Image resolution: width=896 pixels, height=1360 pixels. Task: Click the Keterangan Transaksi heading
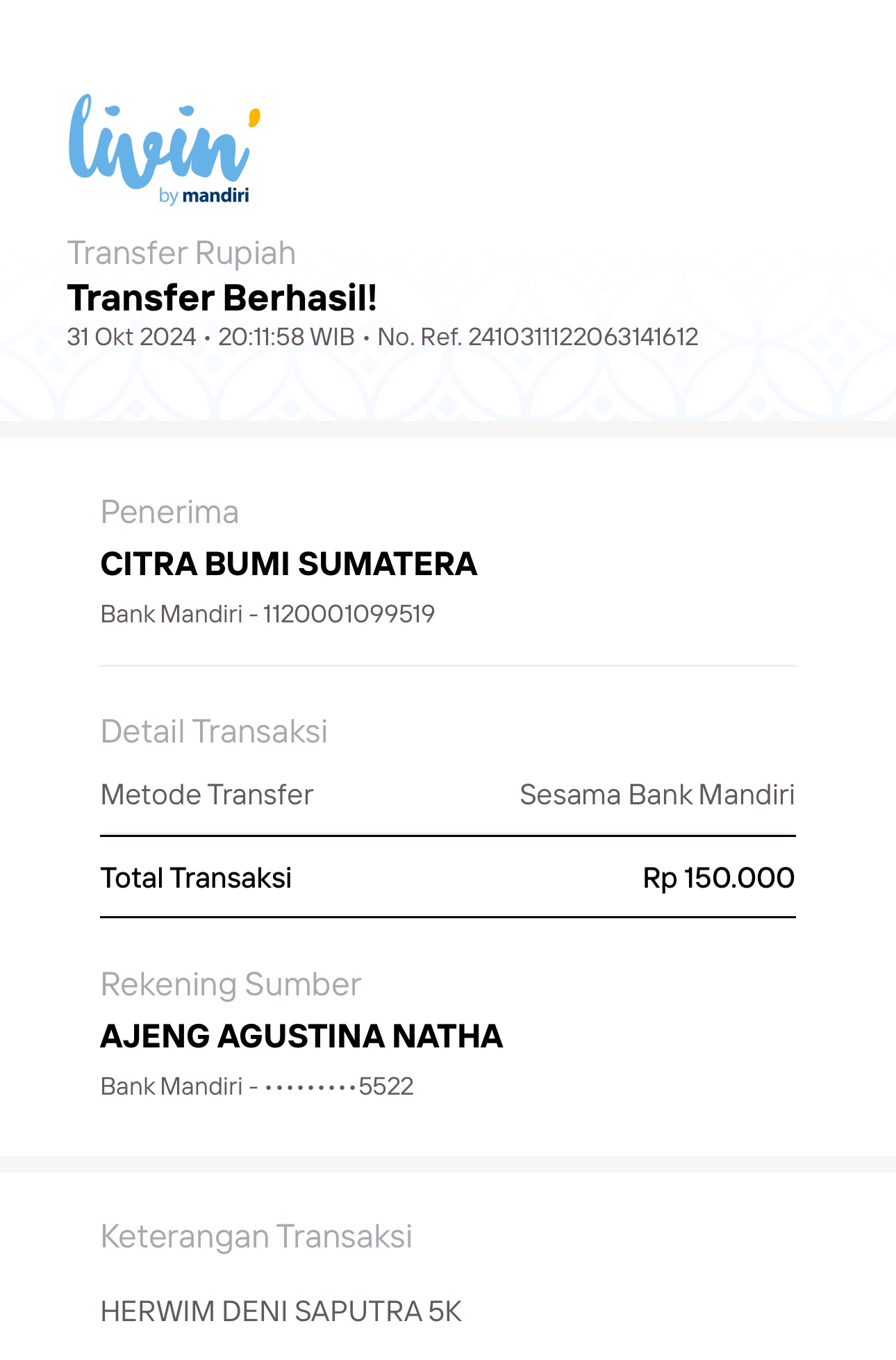click(x=256, y=1237)
